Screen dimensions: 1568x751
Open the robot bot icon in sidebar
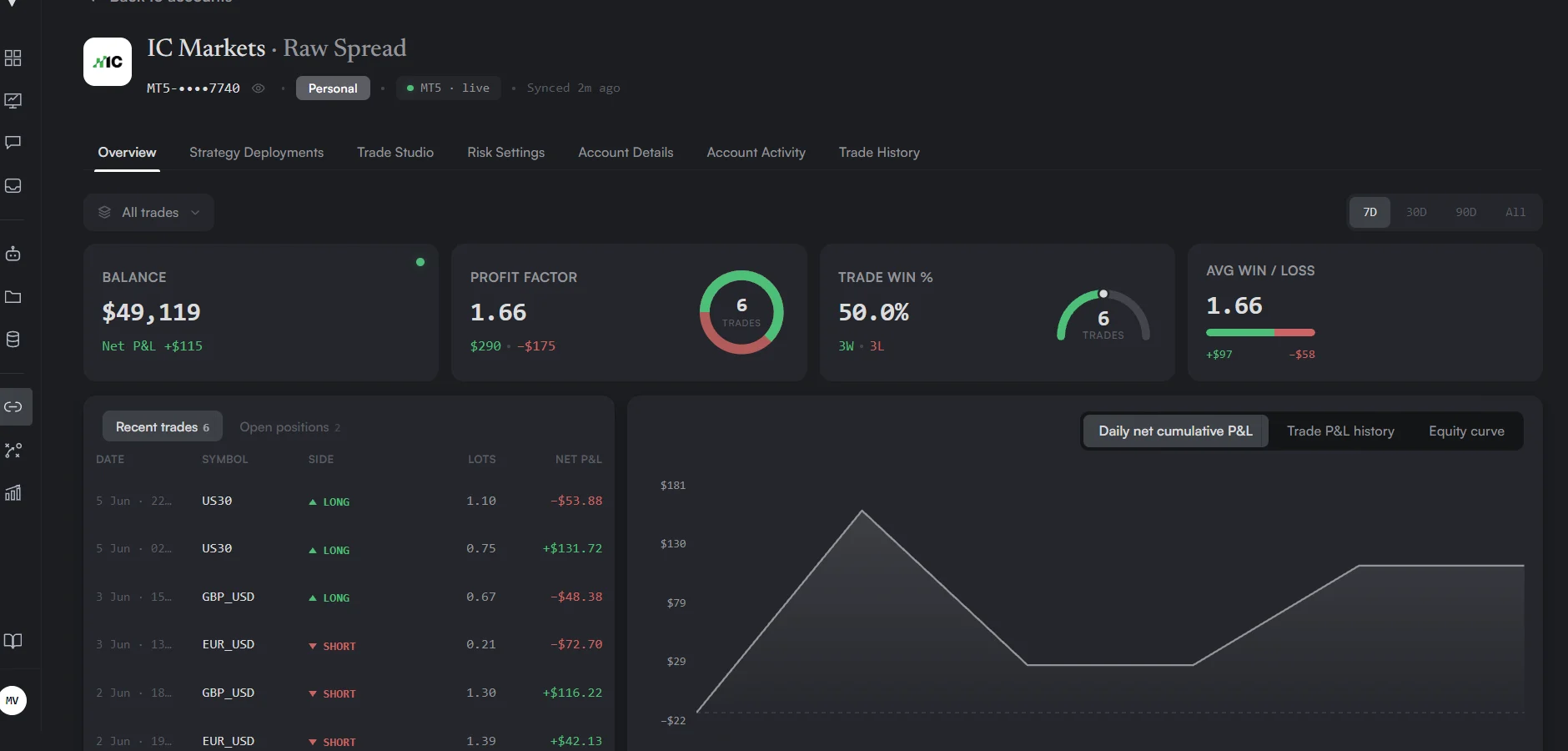pos(13,254)
